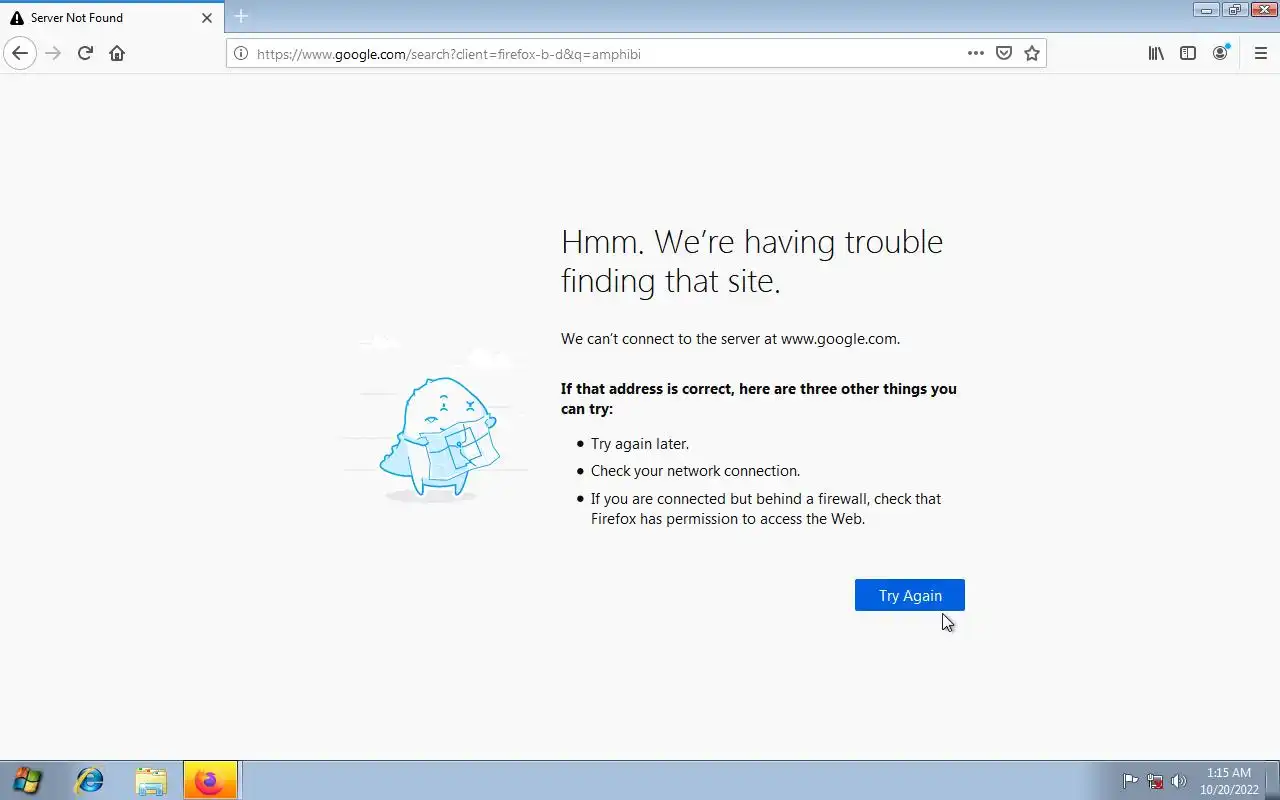The width and height of the screenshot is (1280, 800).
Task: Open the taskbar clock and date
Action: (1229, 781)
